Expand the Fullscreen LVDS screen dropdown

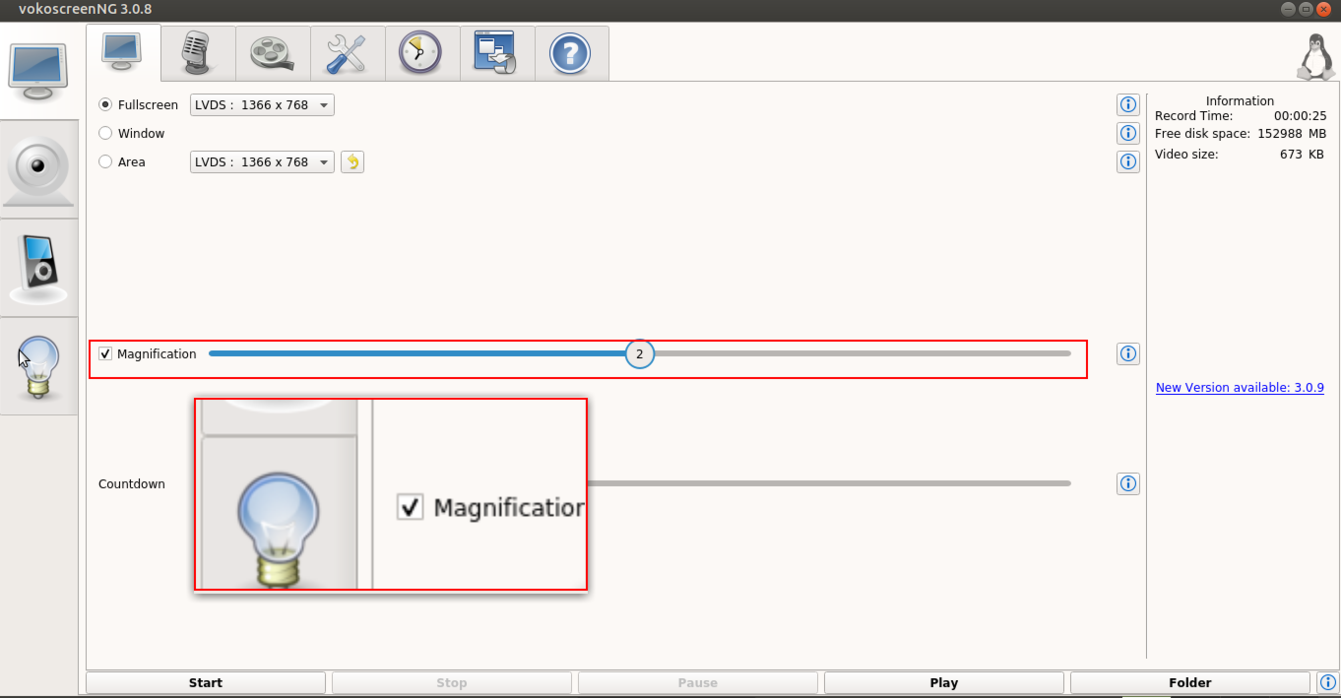coord(262,105)
